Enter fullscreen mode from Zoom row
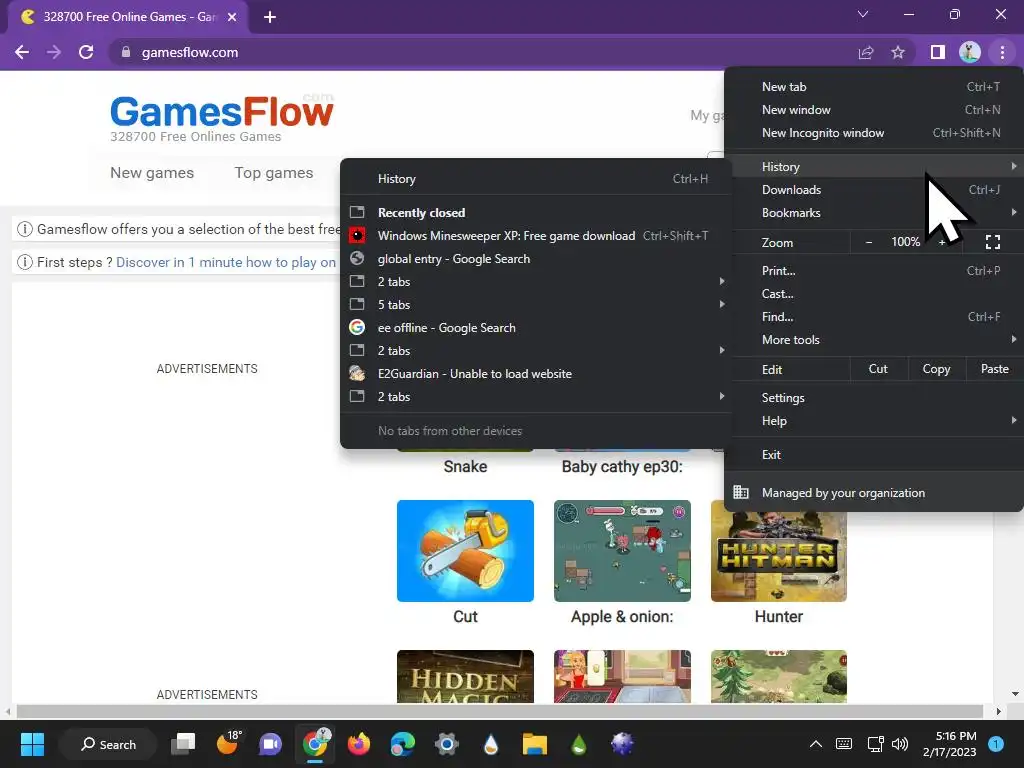This screenshot has width=1024, height=768. click(x=993, y=242)
